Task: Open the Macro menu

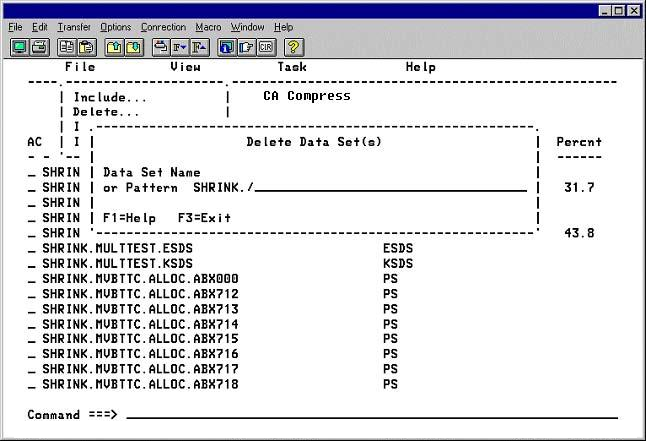Action: pos(208,27)
